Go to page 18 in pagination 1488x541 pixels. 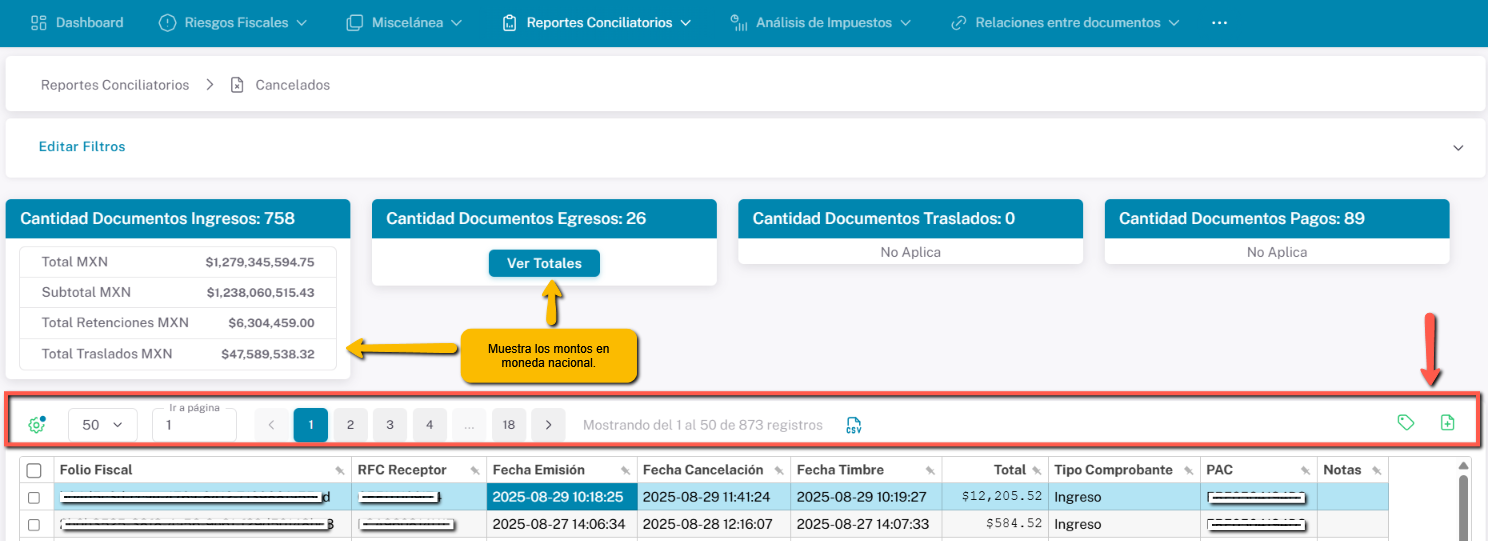[x=508, y=425]
